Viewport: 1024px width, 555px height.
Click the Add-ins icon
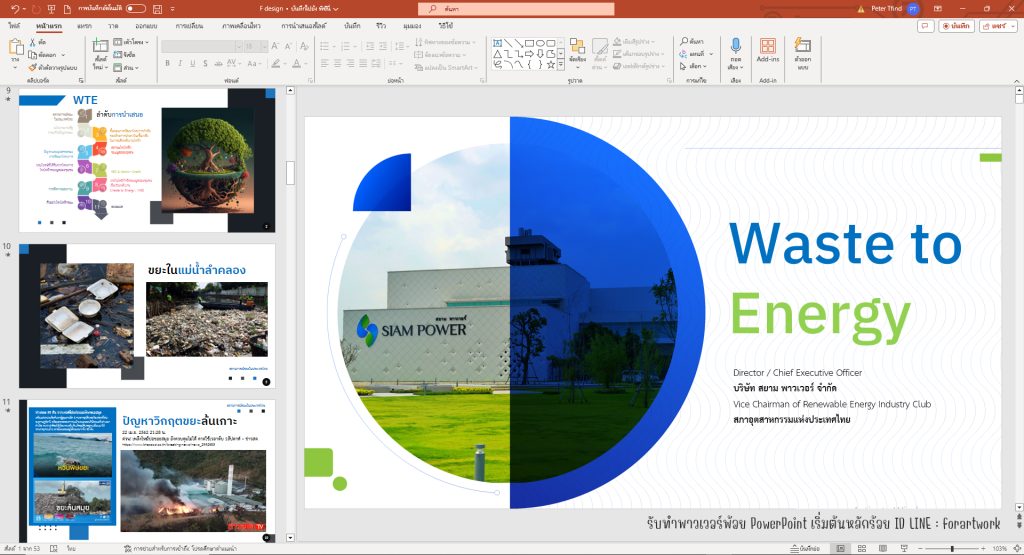coord(768,46)
